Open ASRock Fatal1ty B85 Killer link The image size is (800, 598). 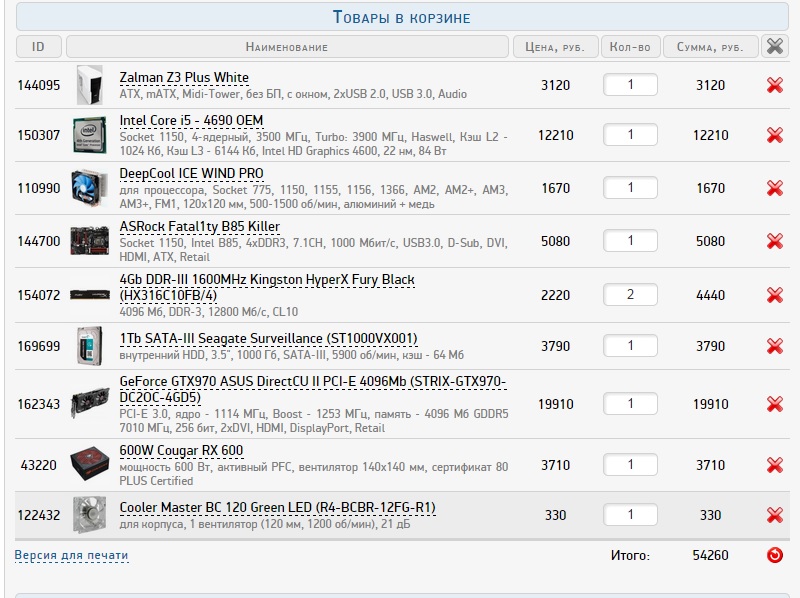click(x=199, y=227)
